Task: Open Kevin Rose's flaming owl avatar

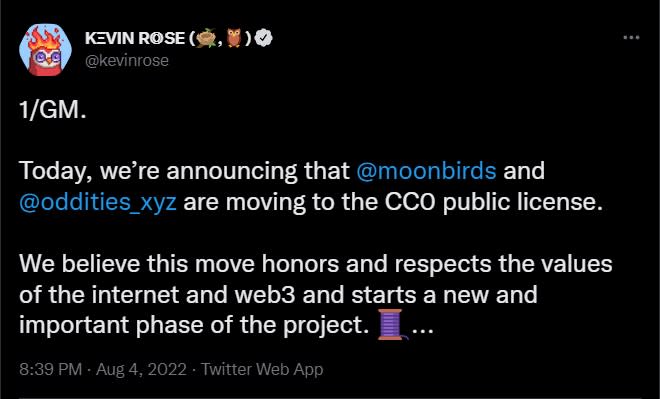Action: [45, 50]
